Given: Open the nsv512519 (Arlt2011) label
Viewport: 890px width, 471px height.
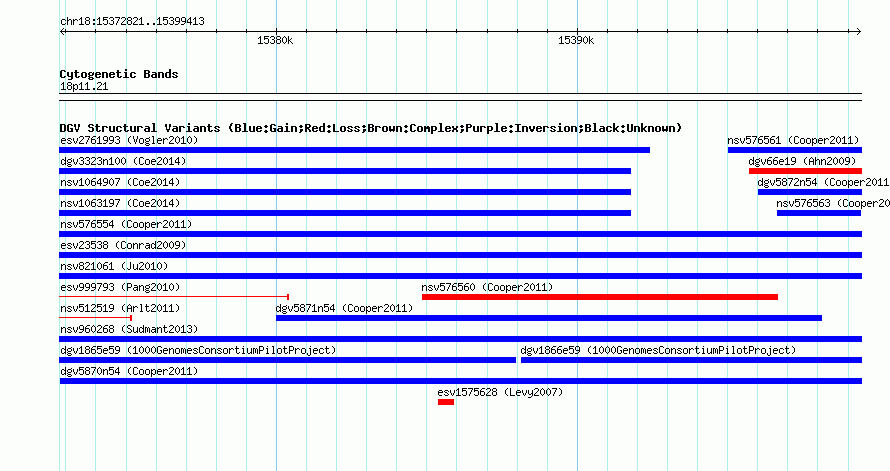Looking at the screenshot, I should coord(120,308).
